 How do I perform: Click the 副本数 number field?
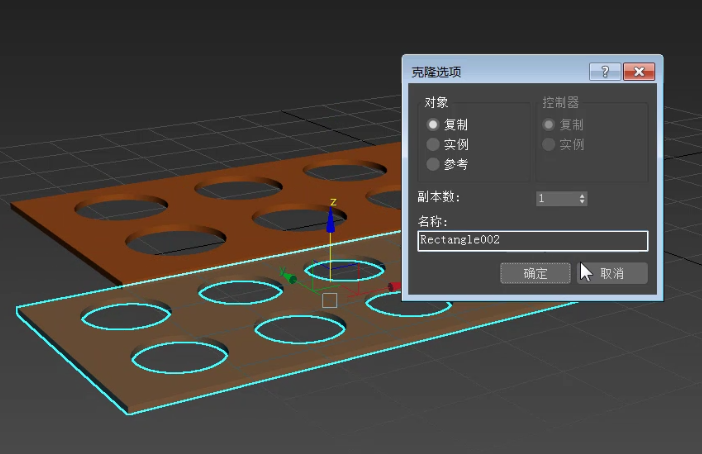555,199
